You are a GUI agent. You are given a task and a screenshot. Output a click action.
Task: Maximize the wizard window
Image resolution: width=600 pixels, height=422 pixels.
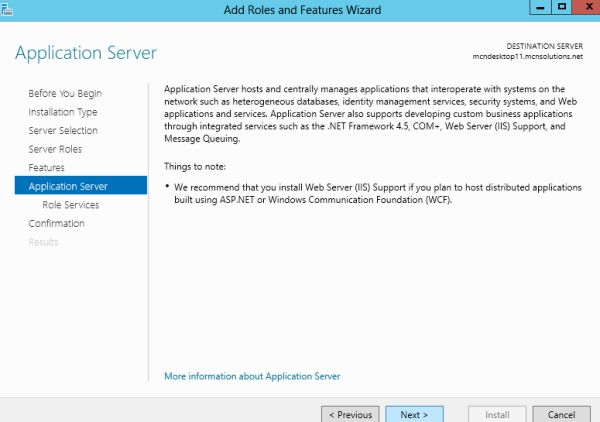click(x=562, y=8)
